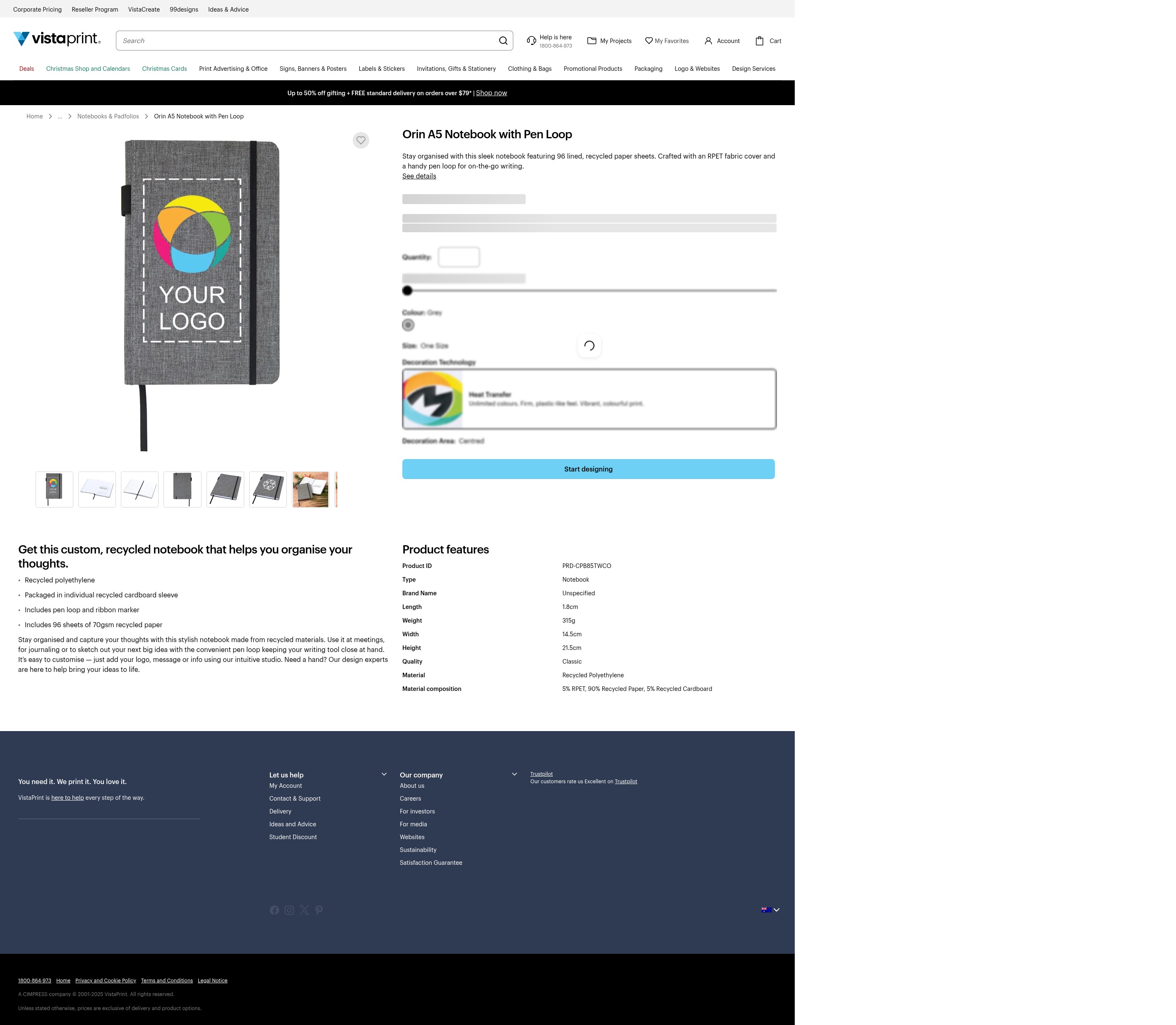Open the Privacy and Cookie Policy link

106,980
